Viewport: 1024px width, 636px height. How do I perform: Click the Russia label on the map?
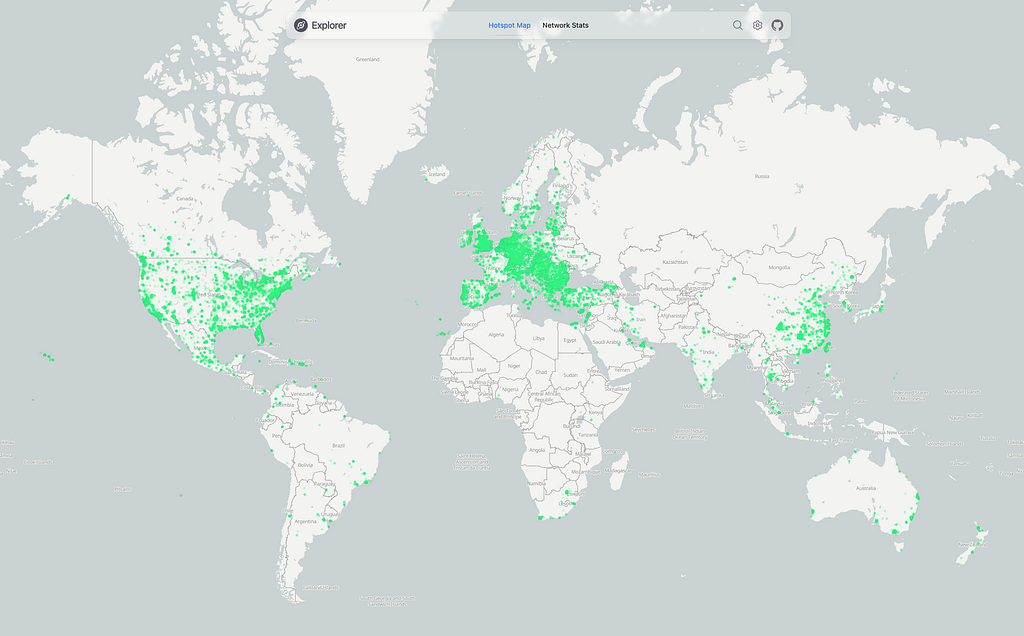pos(762,176)
